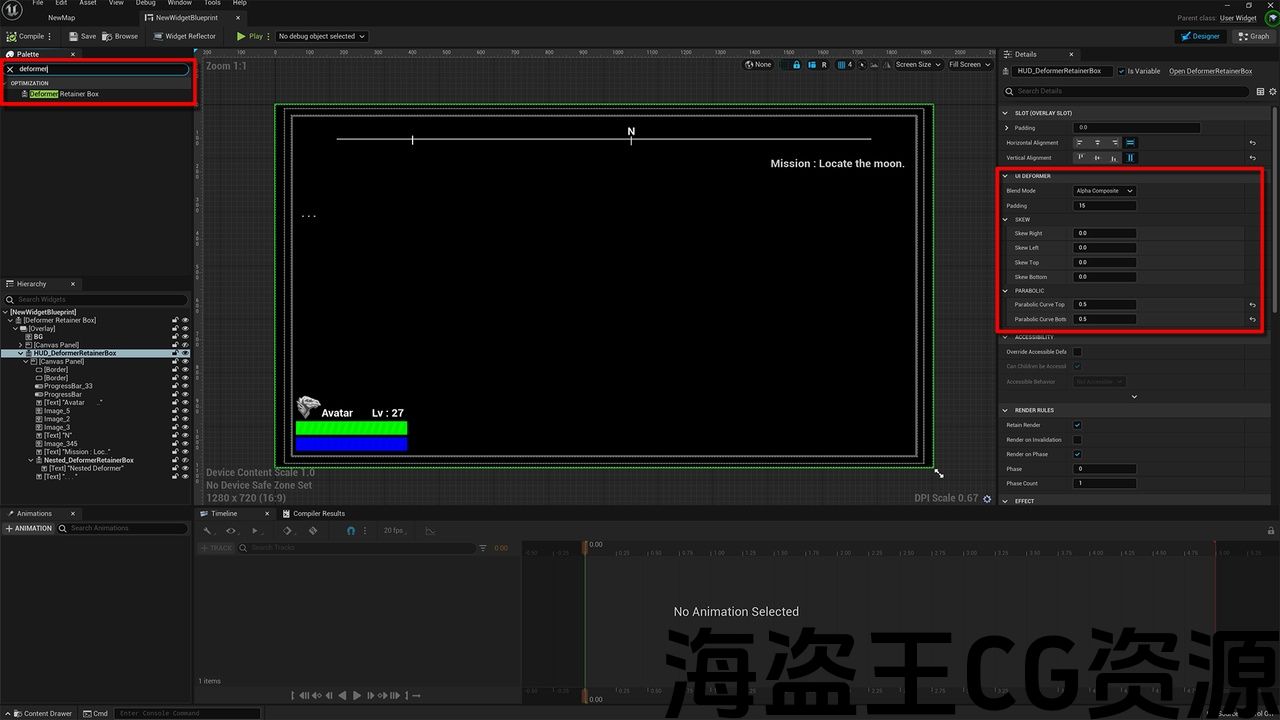The width and height of the screenshot is (1280, 720).
Task: Clear the Palette search with X icon
Action: pos(11,70)
